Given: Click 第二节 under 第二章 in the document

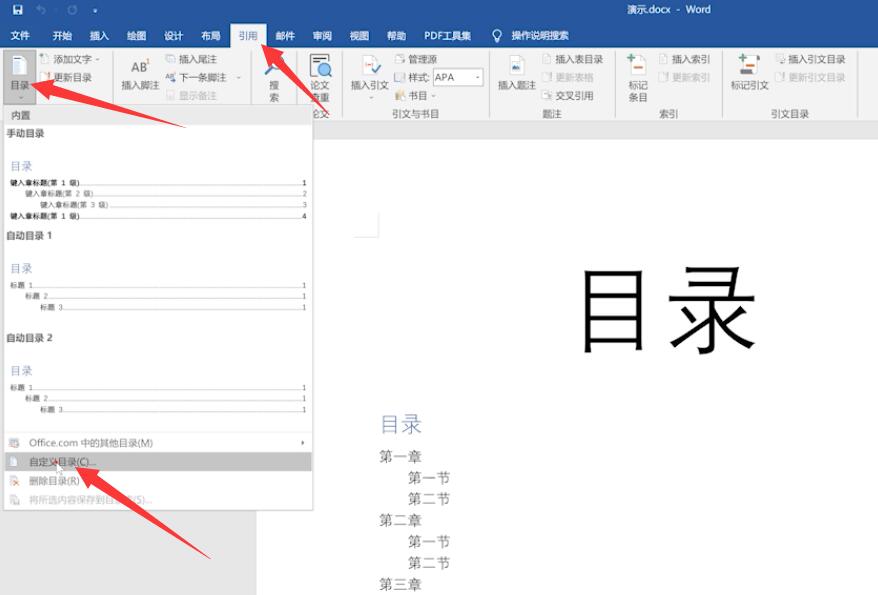Looking at the screenshot, I should 428,563.
